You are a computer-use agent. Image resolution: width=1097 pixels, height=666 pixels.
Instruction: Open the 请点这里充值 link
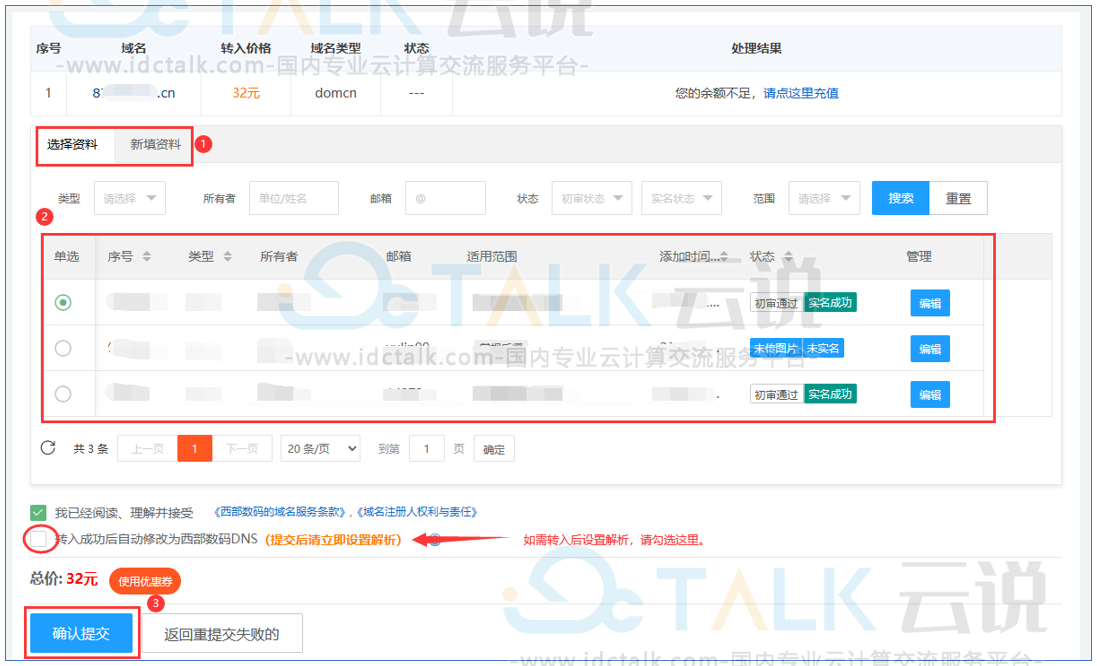click(x=800, y=93)
